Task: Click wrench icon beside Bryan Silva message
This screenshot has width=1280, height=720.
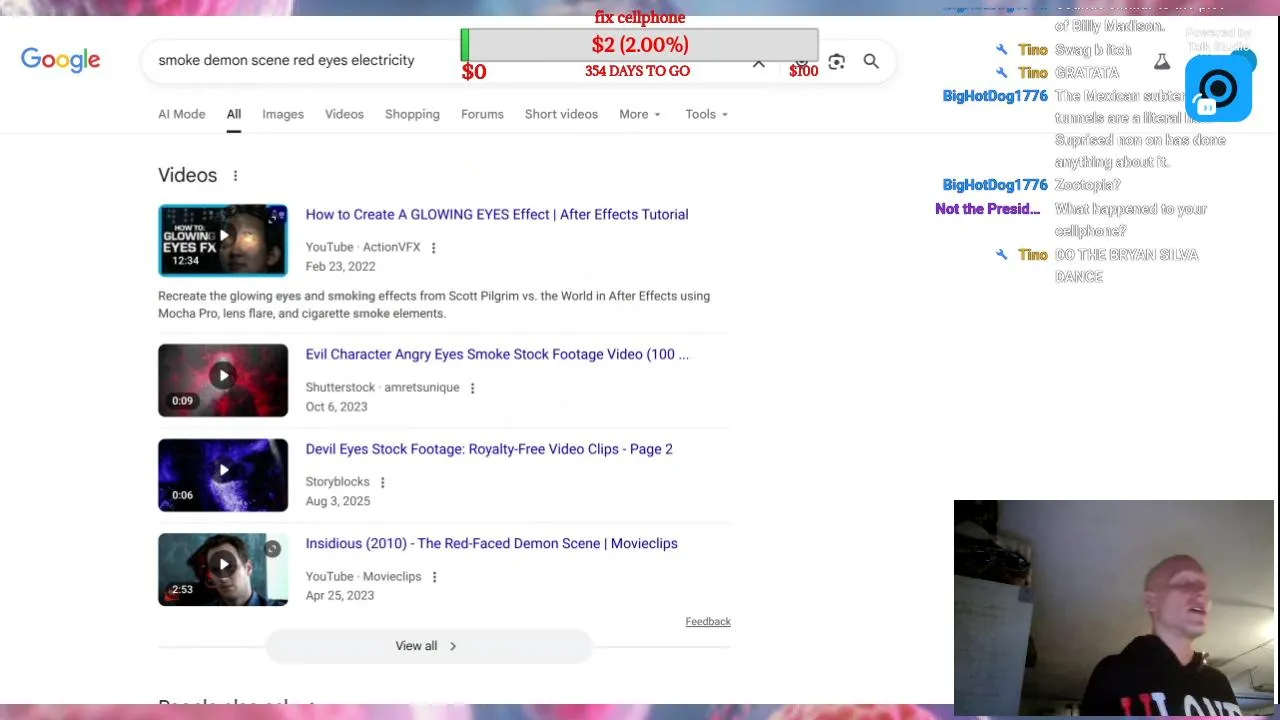Action: pos(1002,255)
